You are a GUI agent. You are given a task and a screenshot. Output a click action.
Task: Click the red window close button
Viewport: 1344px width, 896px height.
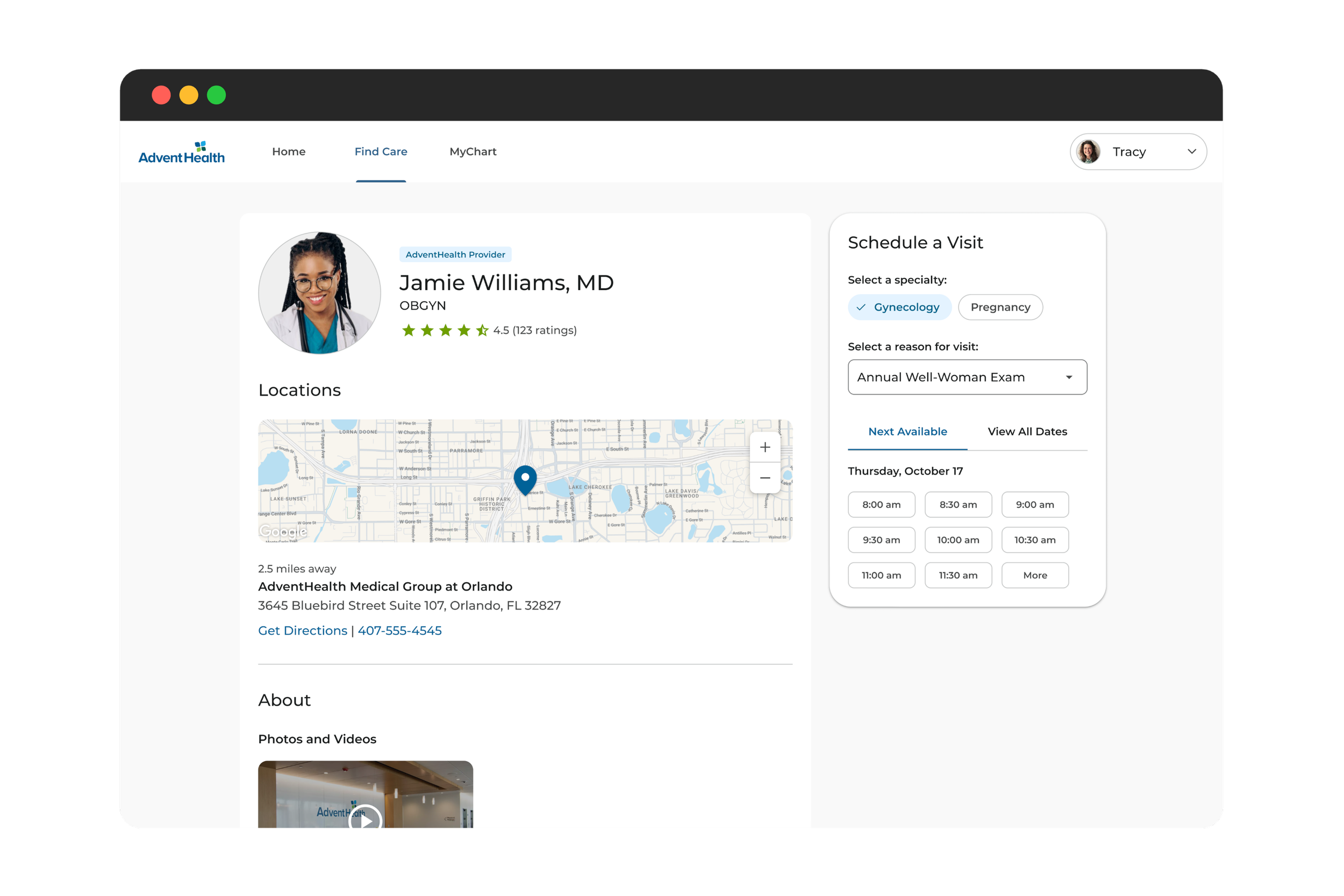point(161,95)
